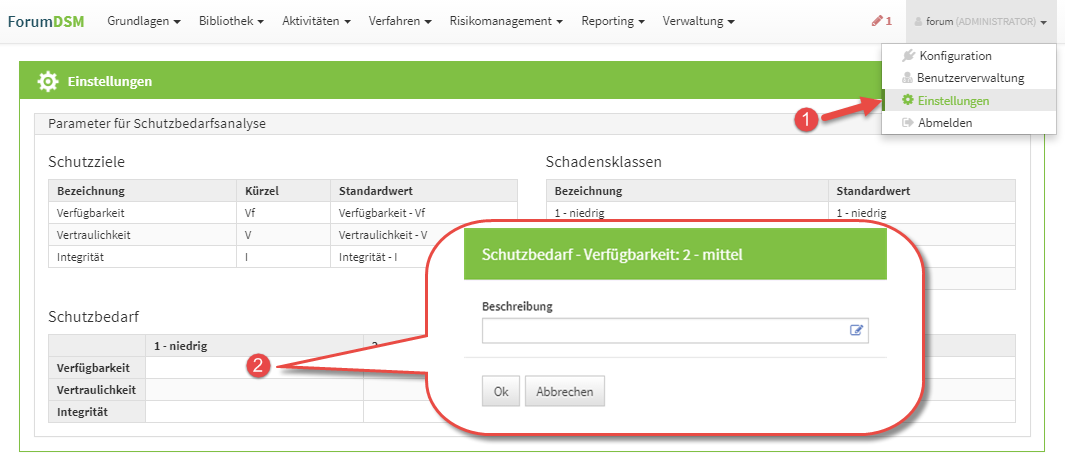Click the Einstellungen header gear icon
The width and height of the screenshot is (1065, 461).
[48, 81]
